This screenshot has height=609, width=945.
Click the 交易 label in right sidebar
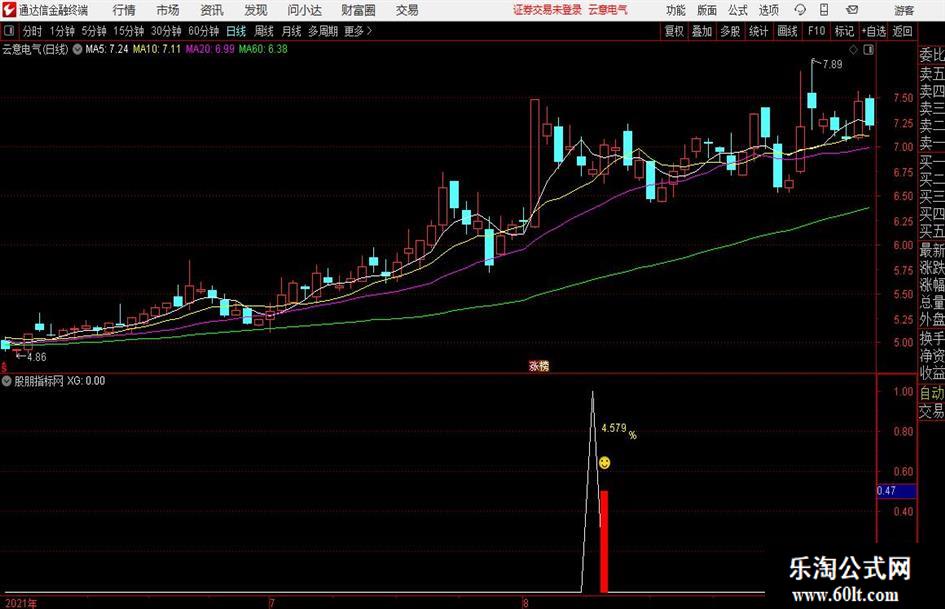(x=932, y=411)
